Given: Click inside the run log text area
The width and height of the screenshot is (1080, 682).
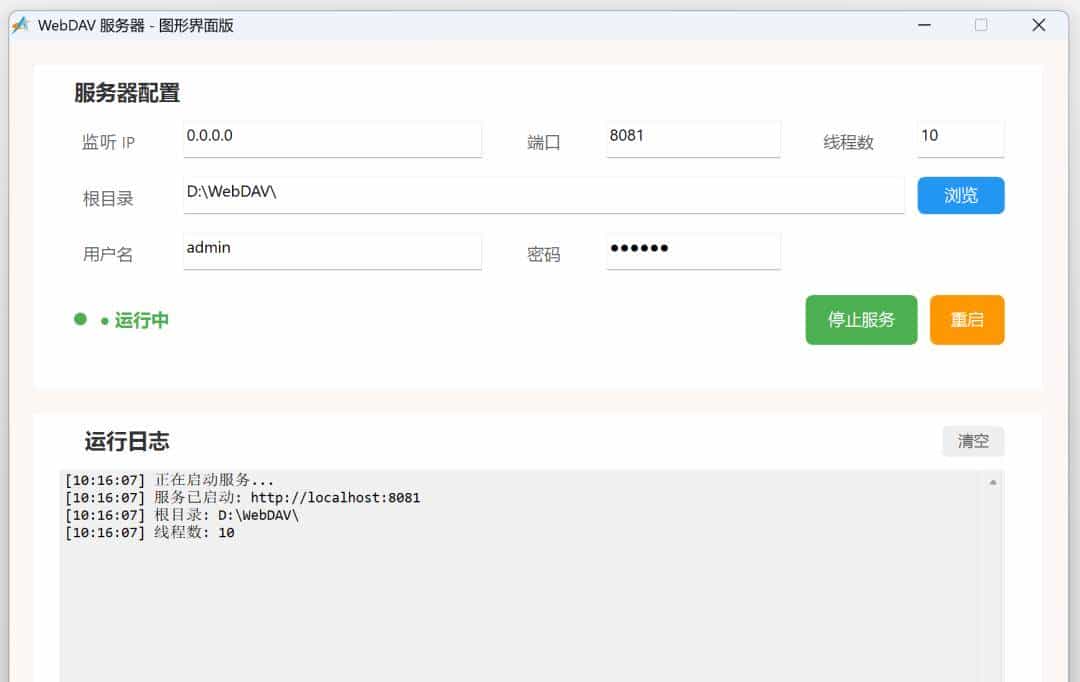Looking at the screenshot, I should [x=500, y=600].
